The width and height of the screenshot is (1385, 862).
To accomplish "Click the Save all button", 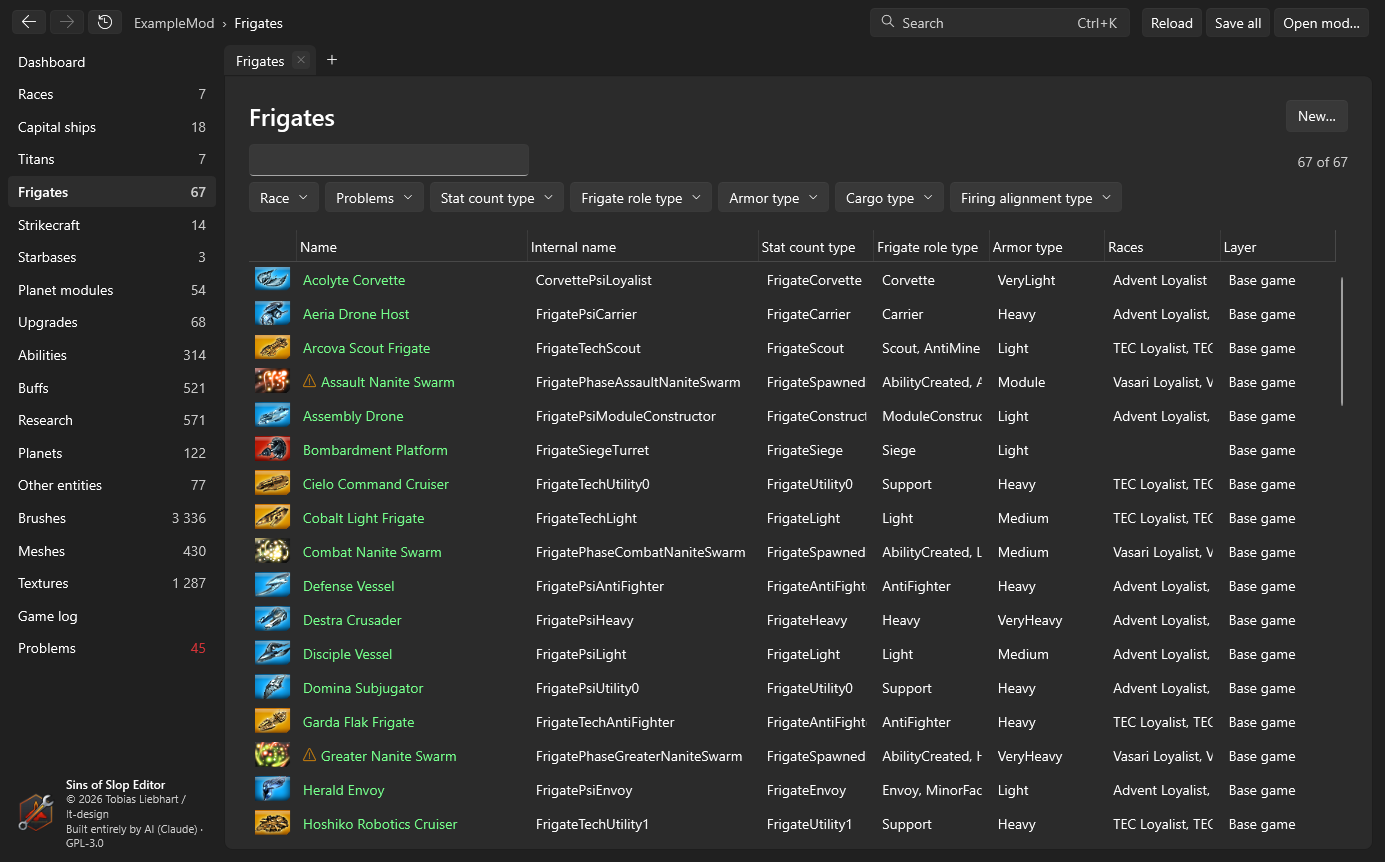I will coord(1238,23).
